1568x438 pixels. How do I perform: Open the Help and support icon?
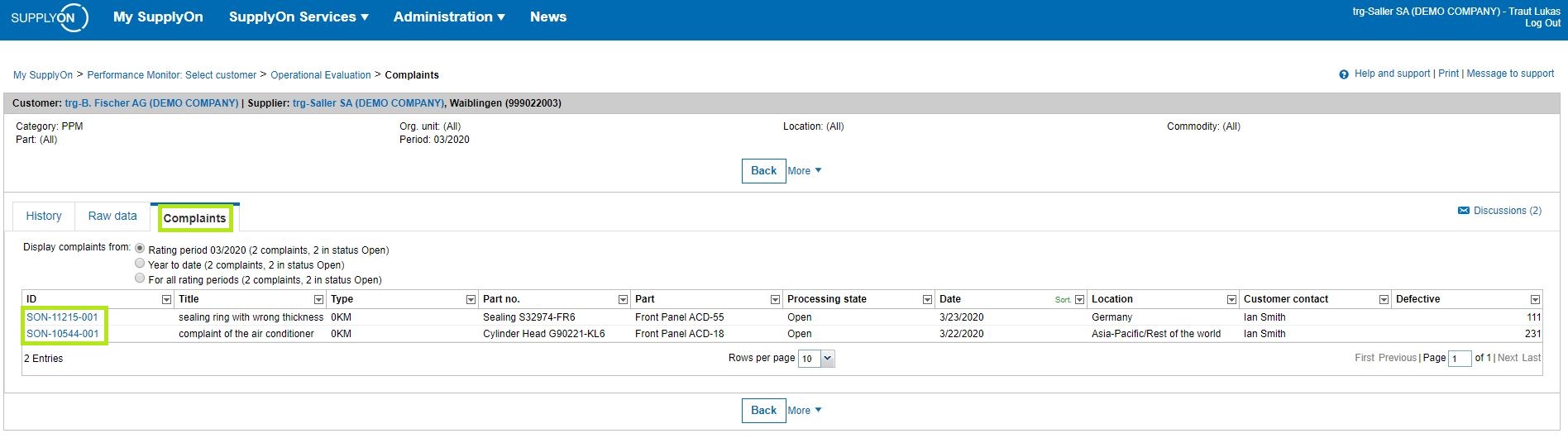tap(1344, 74)
